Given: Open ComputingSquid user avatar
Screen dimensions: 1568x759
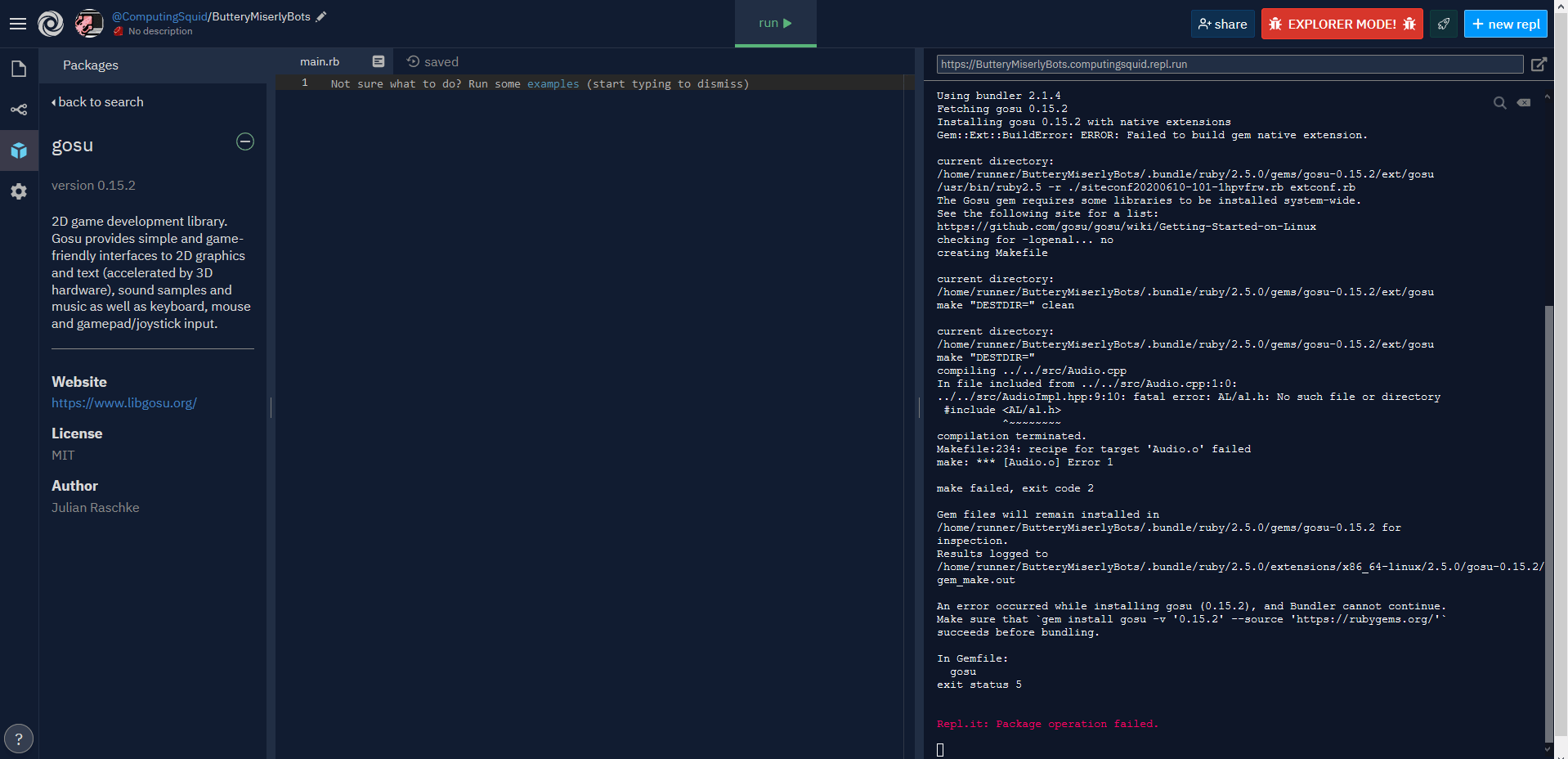Looking at the screenshot, I should [x=89, y=24].
